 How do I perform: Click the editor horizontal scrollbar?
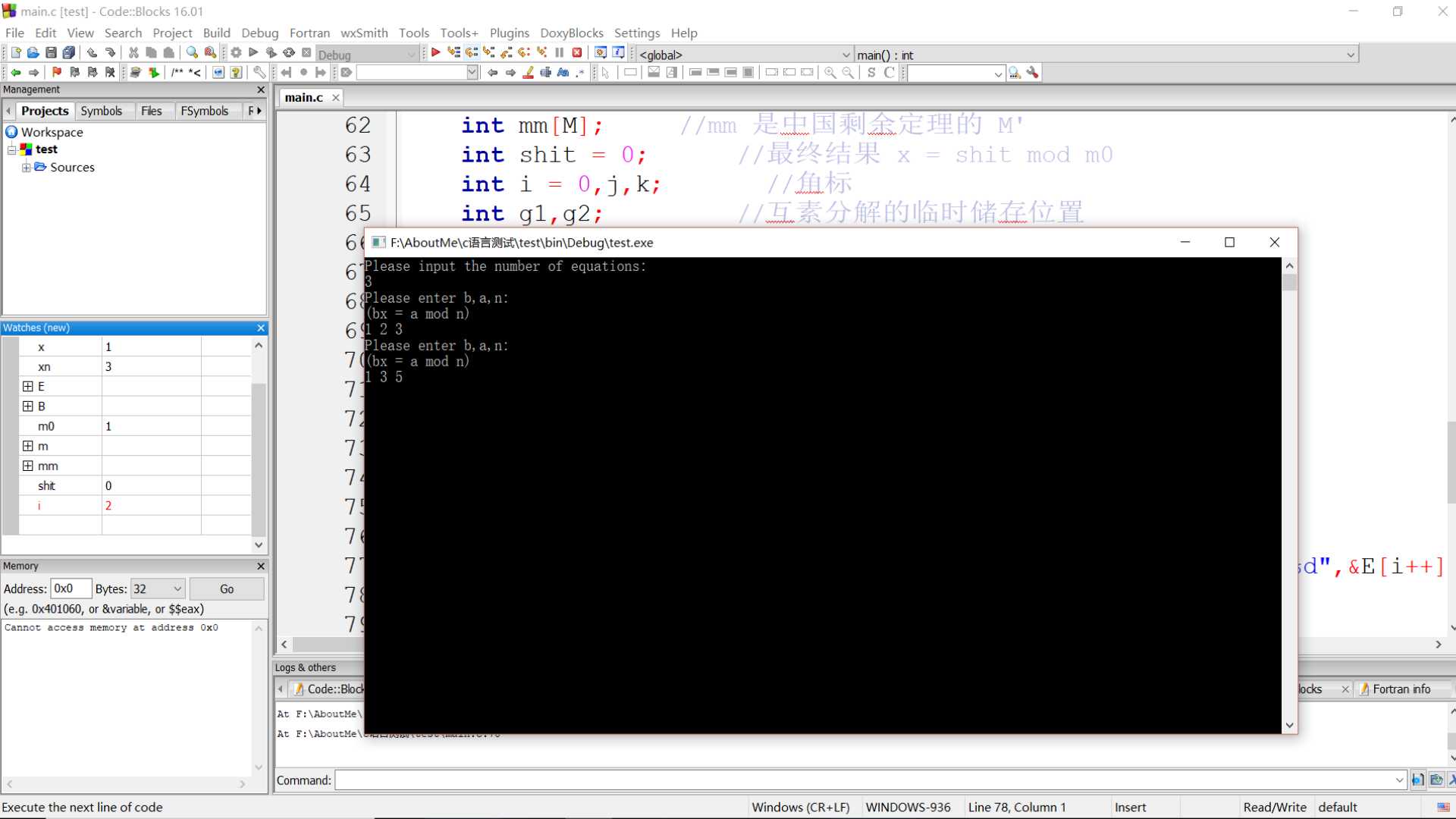[x=861, y=645]
